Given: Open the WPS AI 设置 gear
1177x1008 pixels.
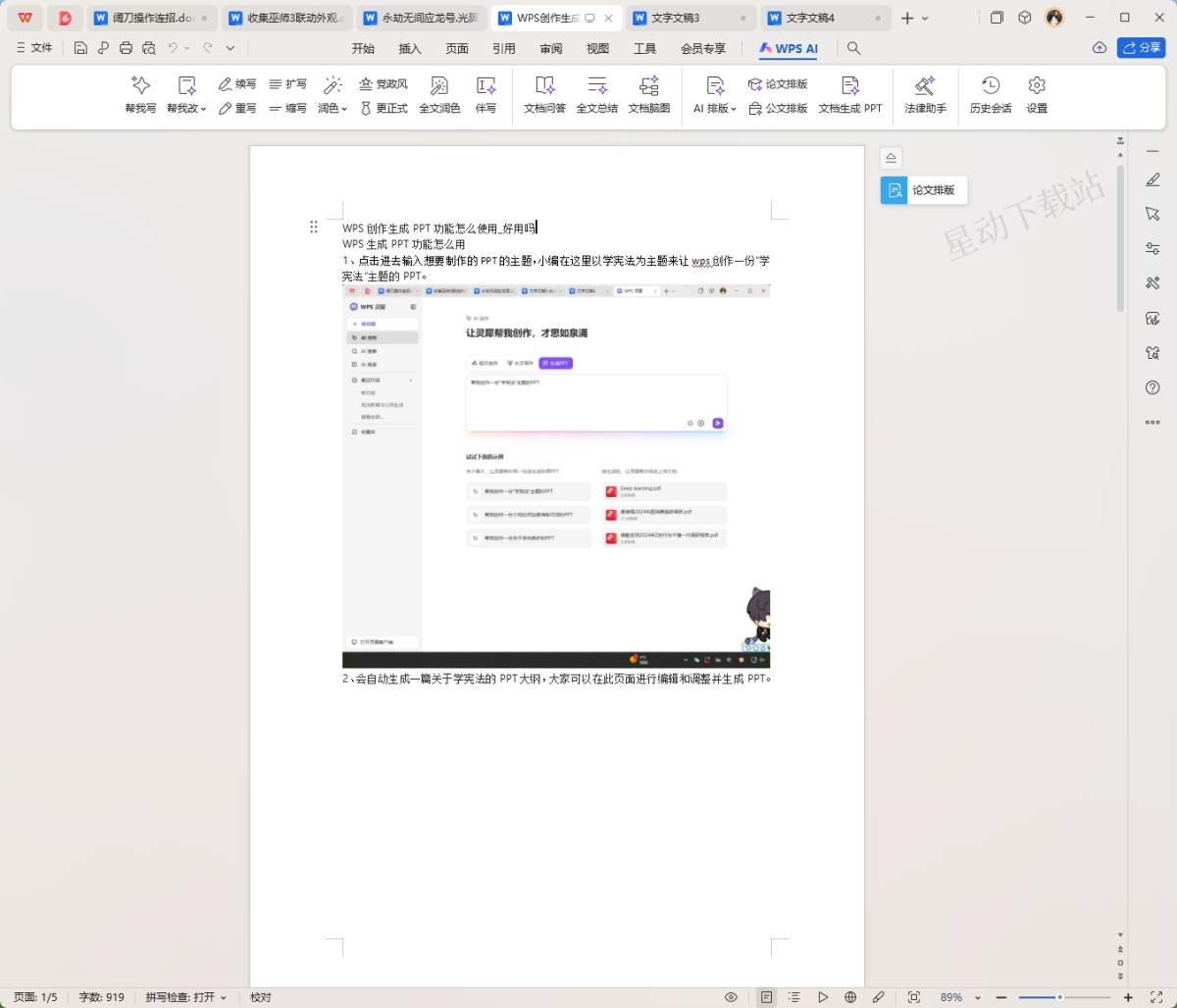Looking at the screenshot, I should 1037,95.
